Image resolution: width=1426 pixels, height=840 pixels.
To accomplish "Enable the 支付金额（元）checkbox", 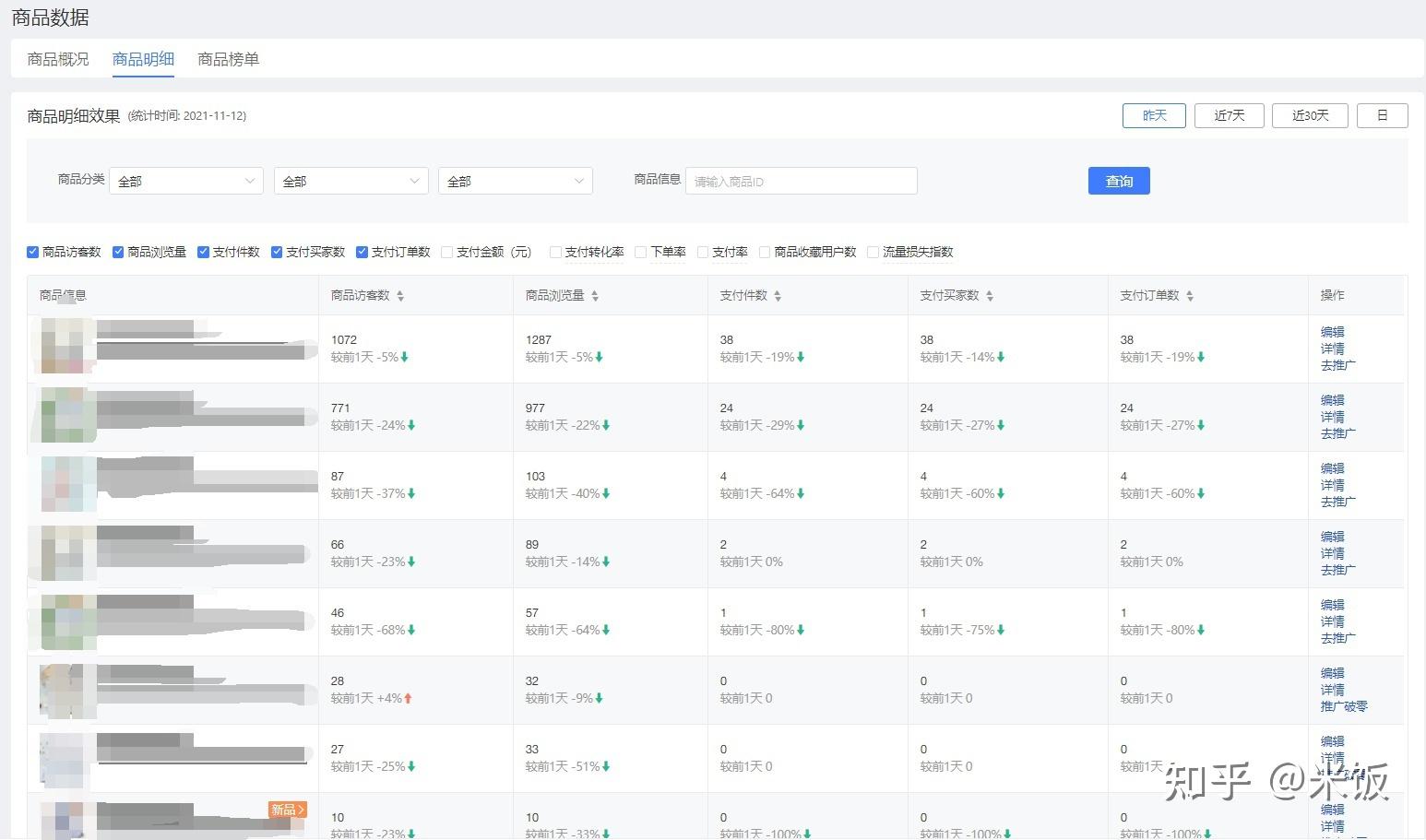I will click(447, 252).
